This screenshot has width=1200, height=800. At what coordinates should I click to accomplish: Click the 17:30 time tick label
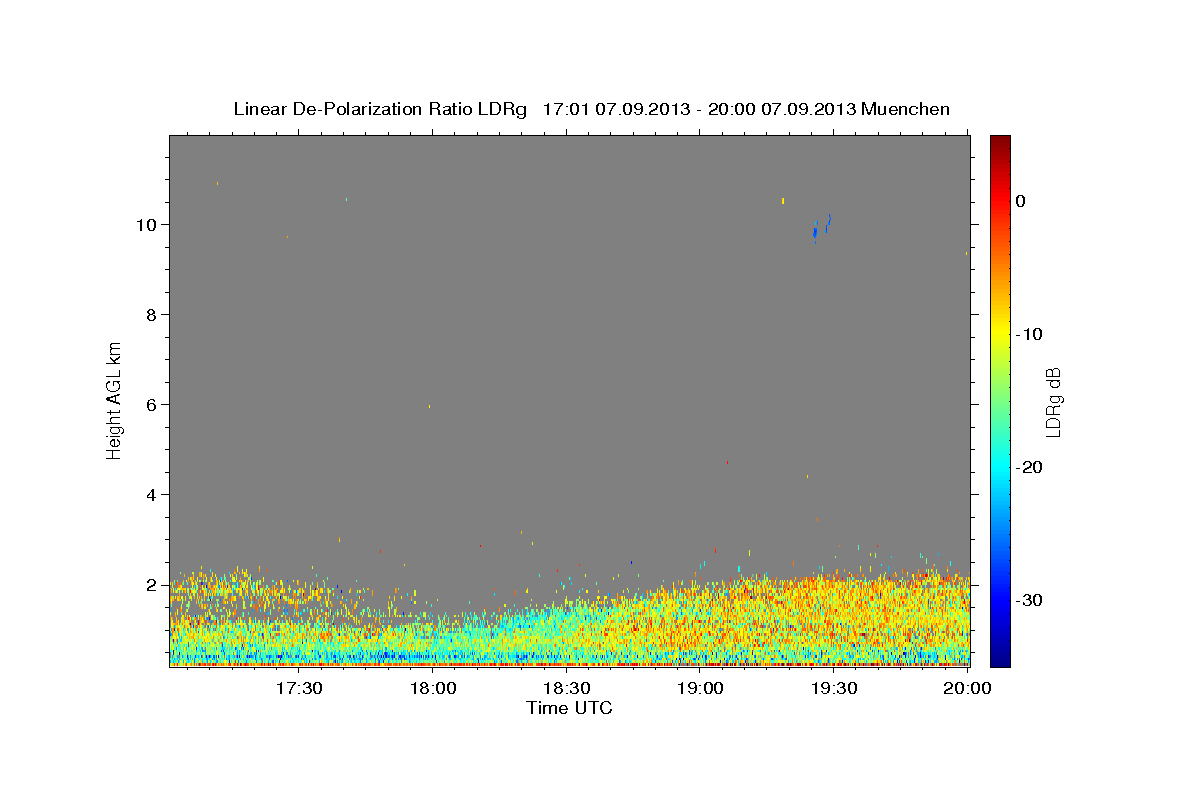(299, 688)
